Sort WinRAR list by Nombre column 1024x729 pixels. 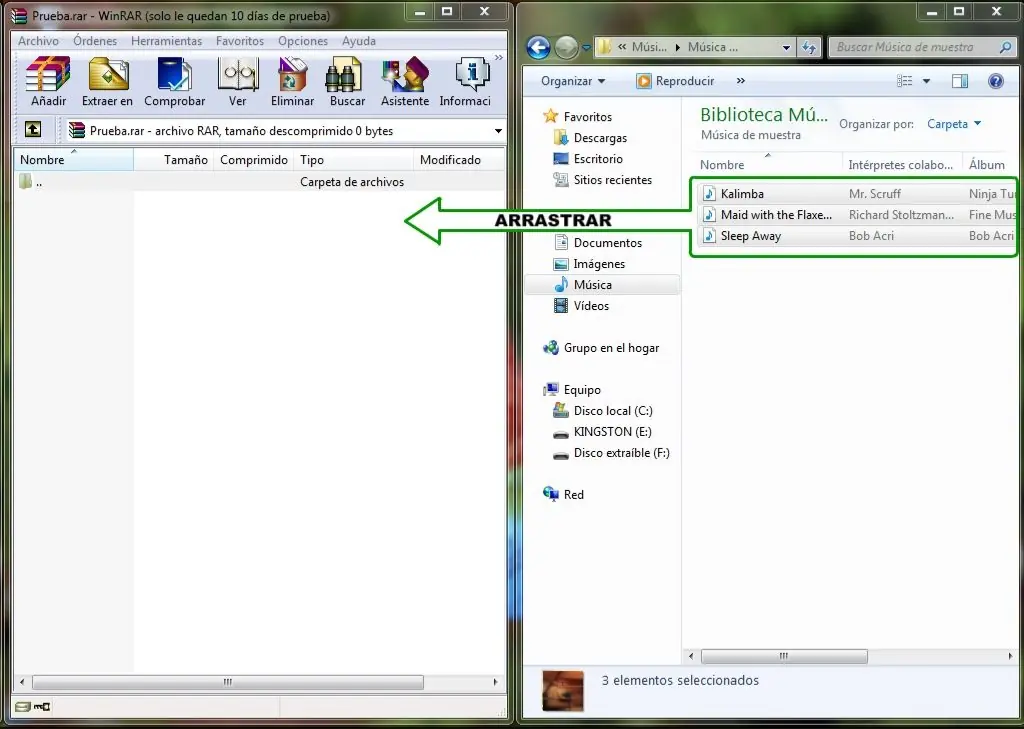tap(73, 159)
